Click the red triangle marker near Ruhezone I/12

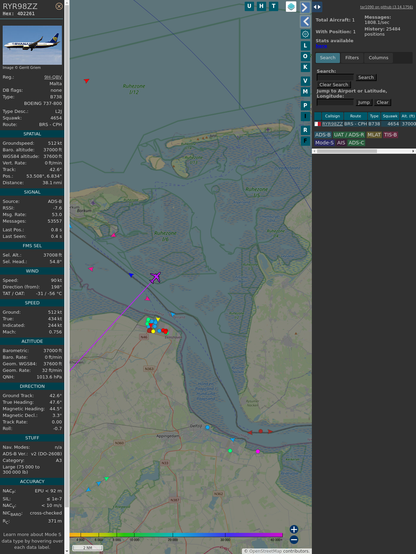pyautogui.click(x=87, y=81)
